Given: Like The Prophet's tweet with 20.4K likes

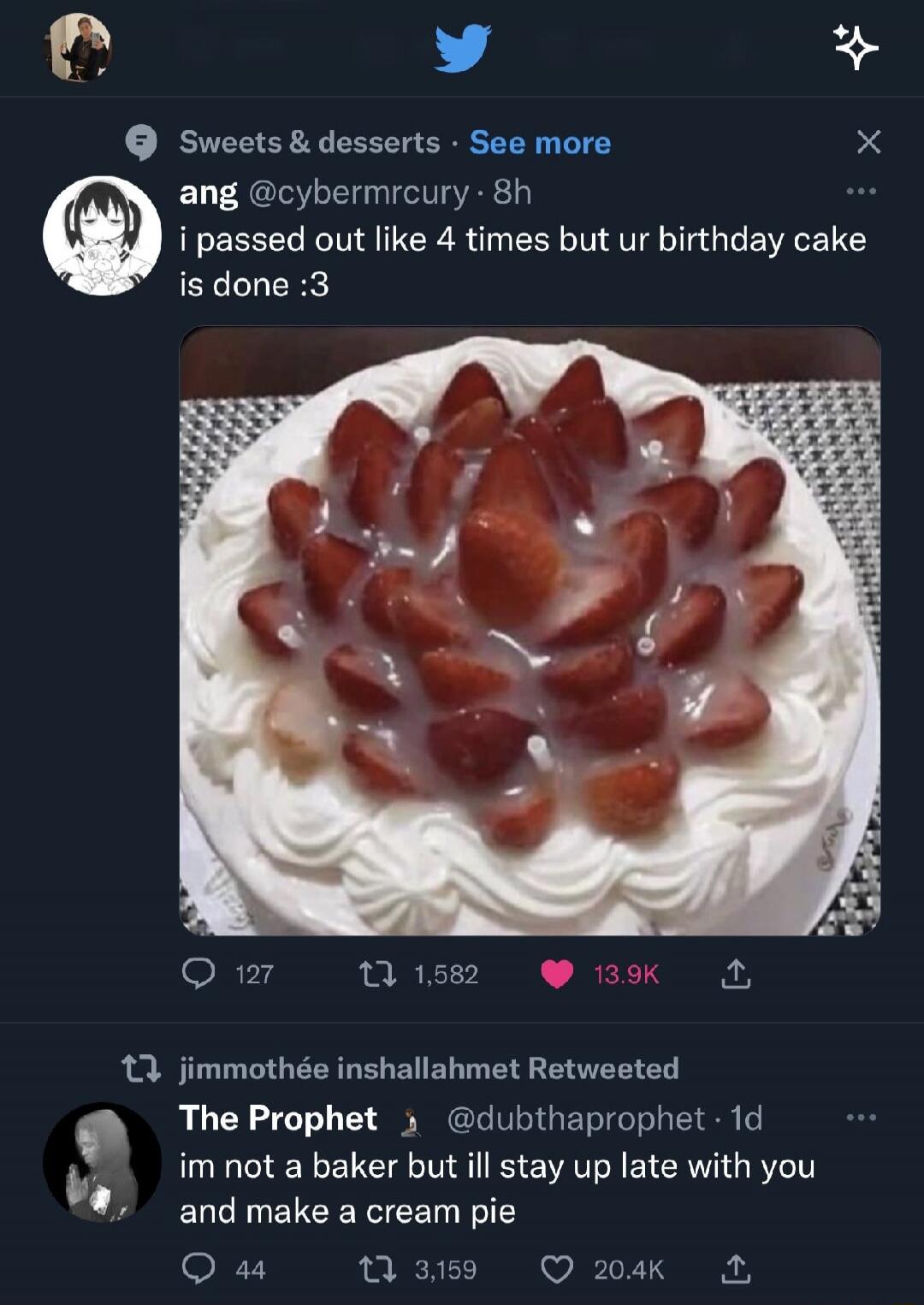Looking at the screenshot, I should 558,1268.
